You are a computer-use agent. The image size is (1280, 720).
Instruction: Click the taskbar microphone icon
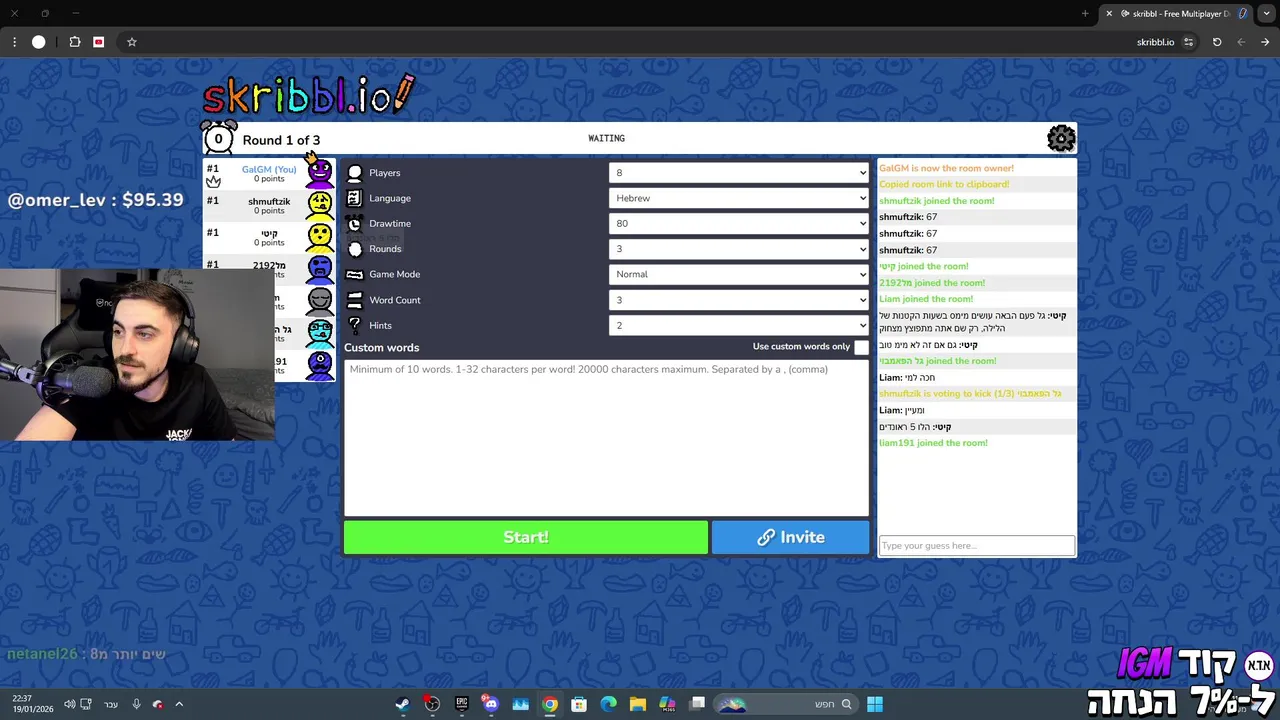pyautogui.click(x=136, y=704)
